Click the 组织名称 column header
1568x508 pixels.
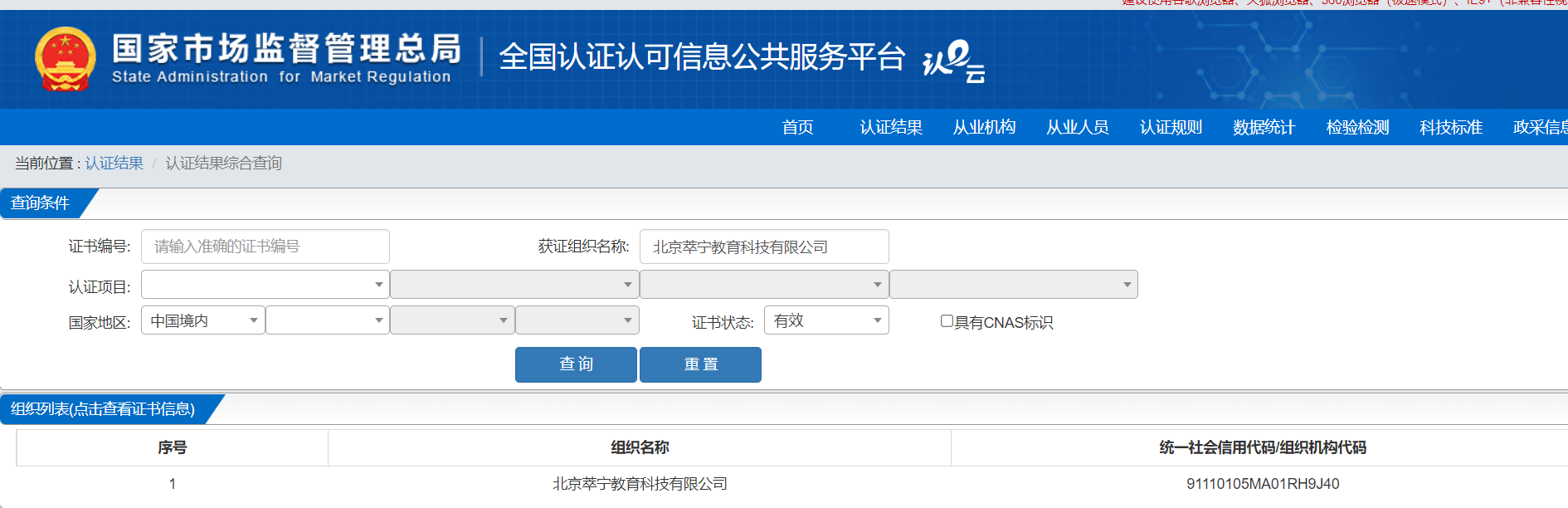point(640,447)
